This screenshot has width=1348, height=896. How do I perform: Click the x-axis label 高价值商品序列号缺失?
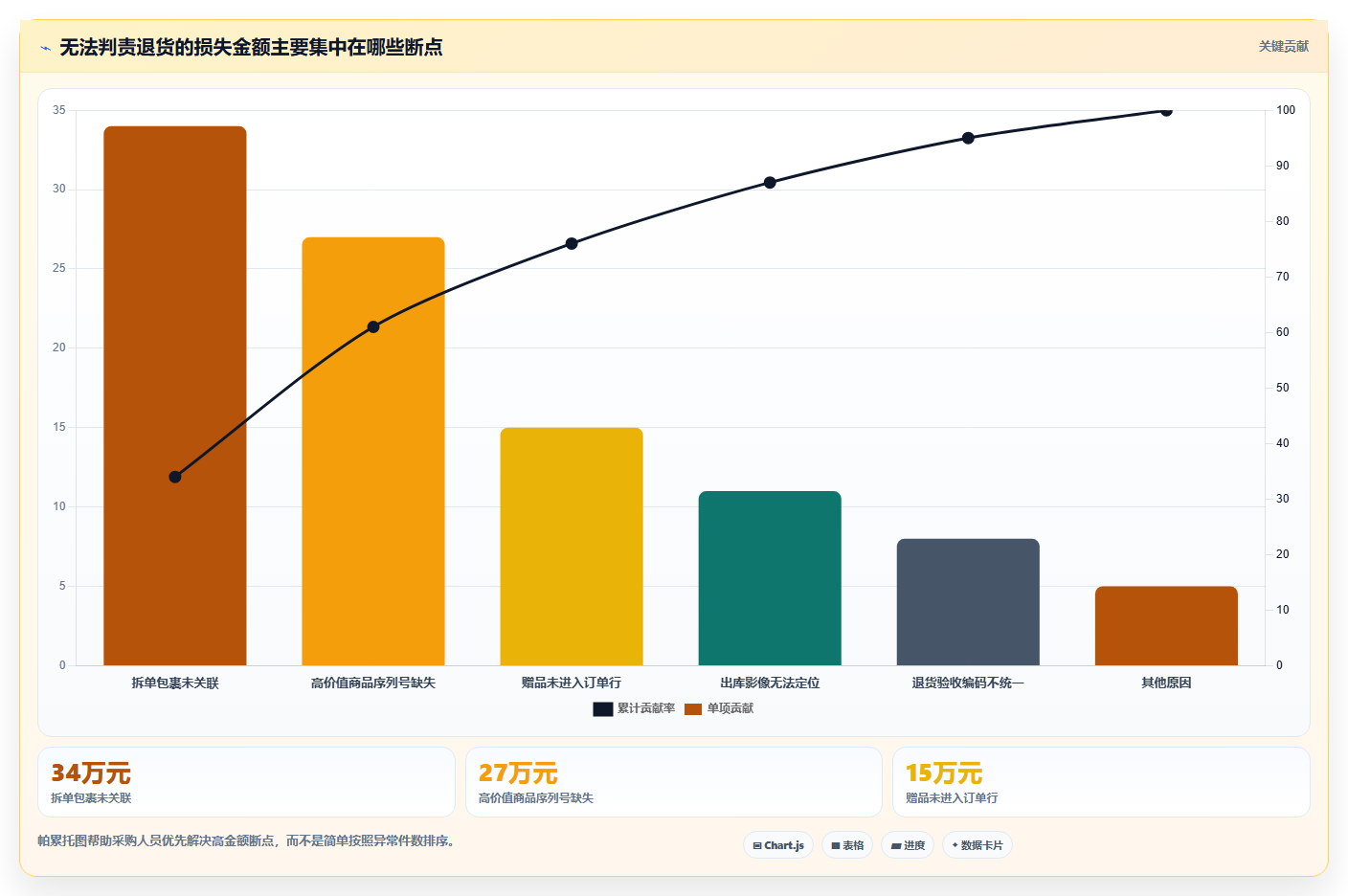pyautogui.click(x=373, y=683)
